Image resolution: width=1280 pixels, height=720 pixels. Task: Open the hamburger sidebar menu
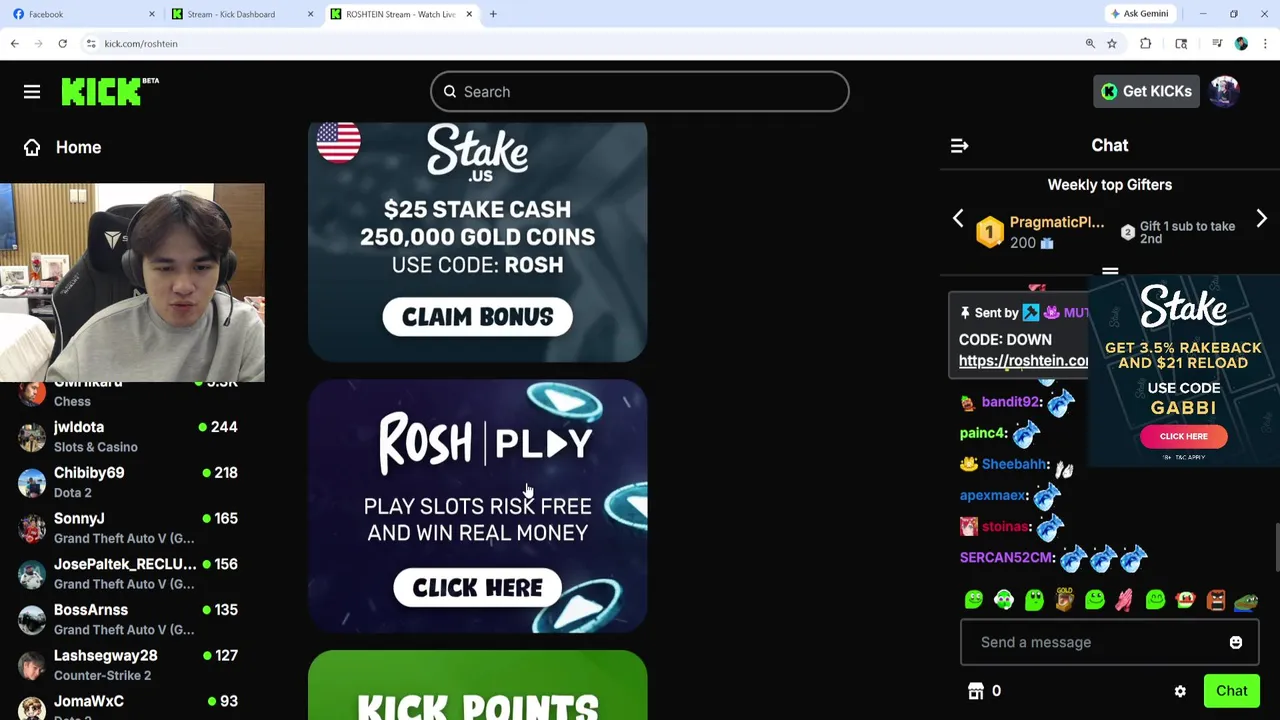coord(32,92)
